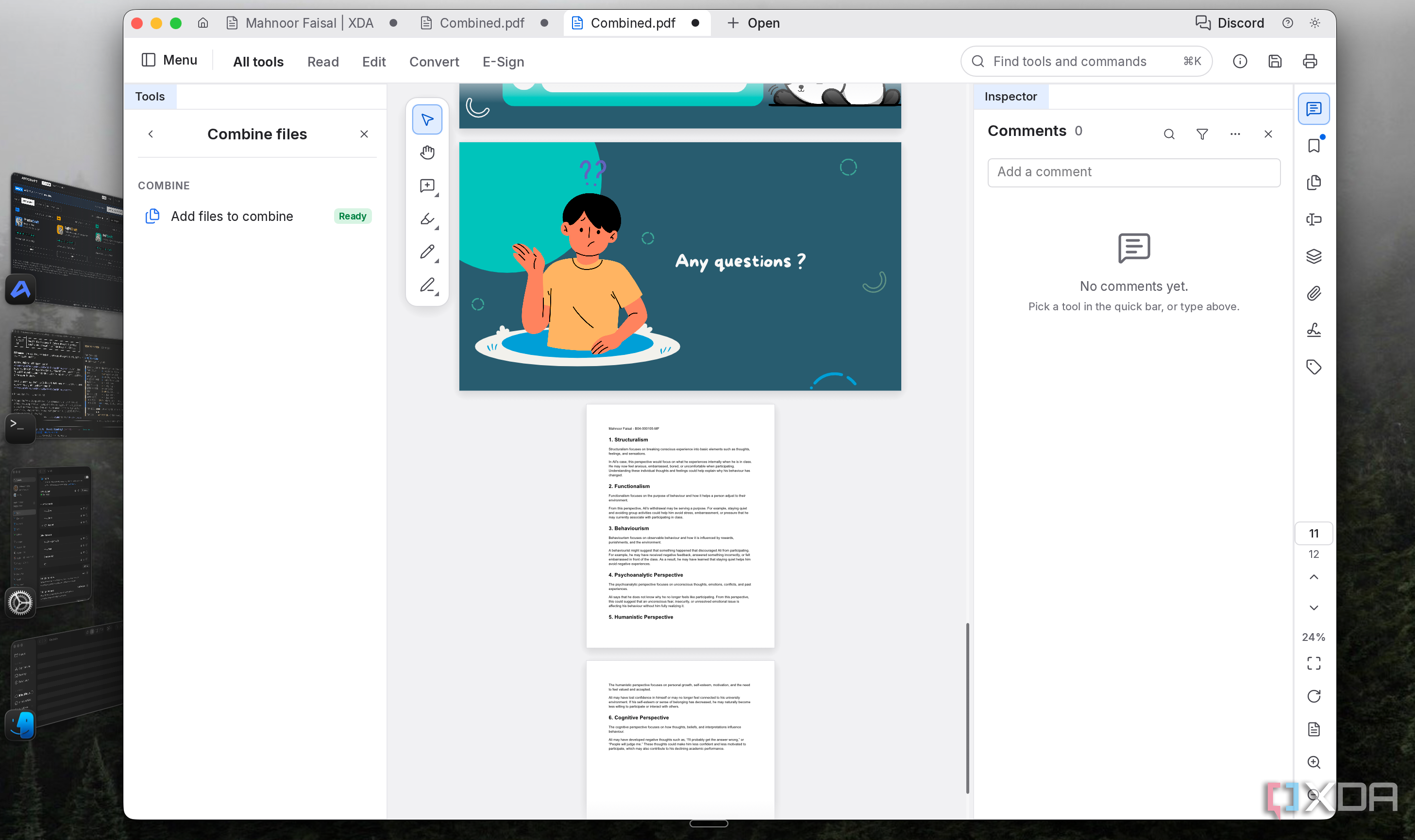The image size is (1415, 840).
Task: Zoom in with magnifier plus
Action: click(1314, 762)
